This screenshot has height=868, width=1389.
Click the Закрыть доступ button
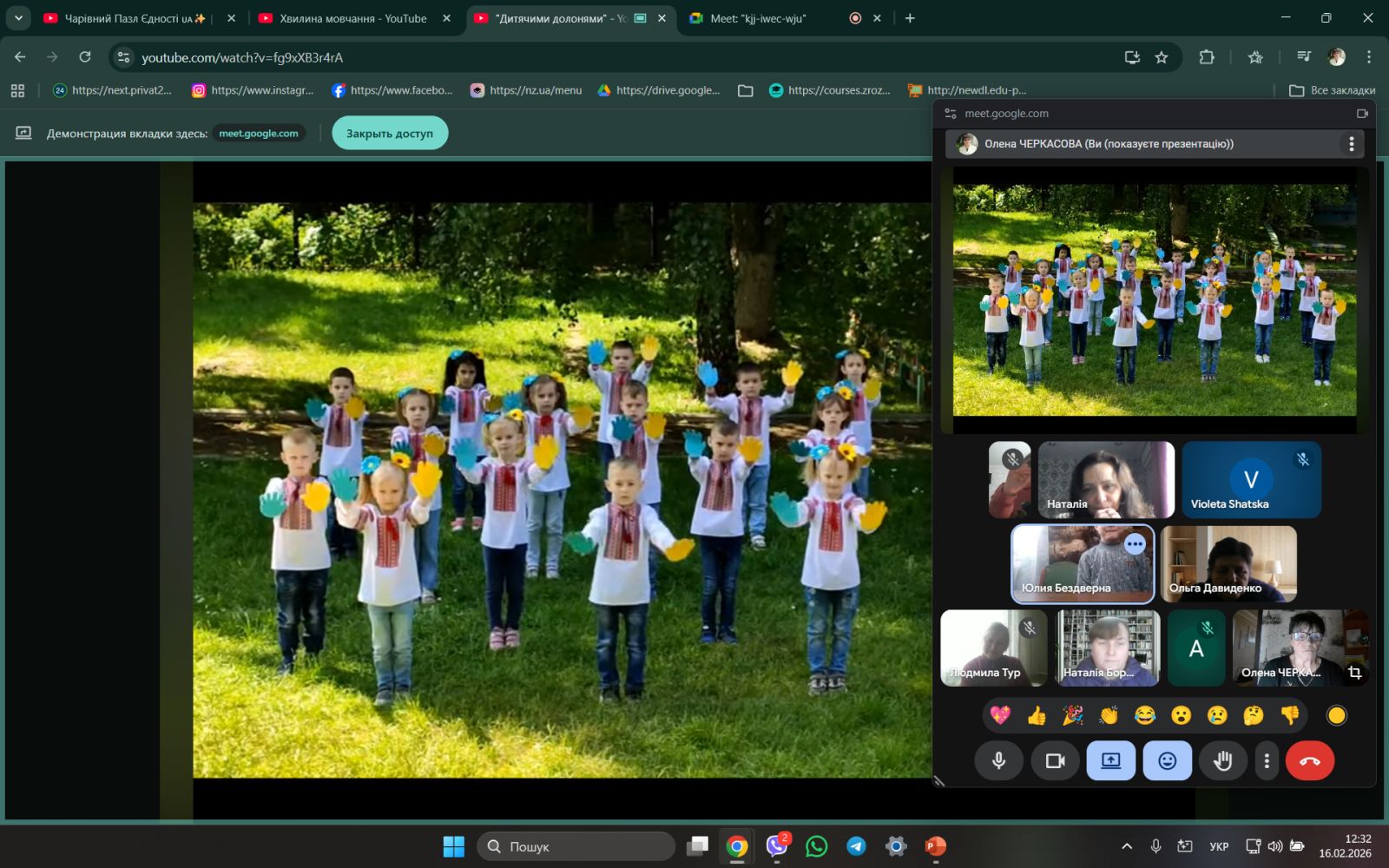point(390,134)
